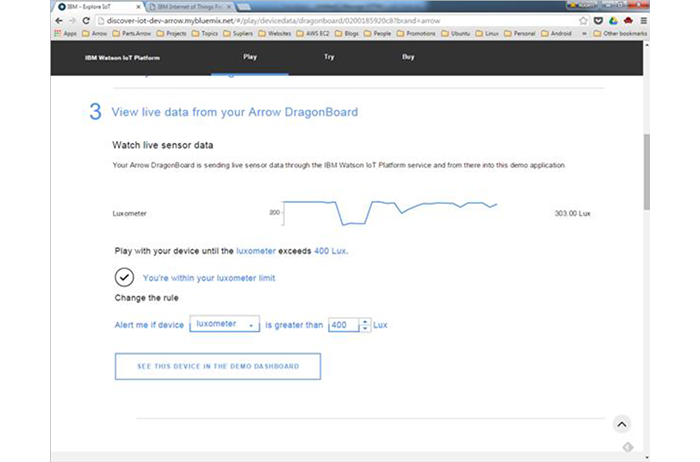Increase the Lux threshold with up stepper
The width and height of the screenshot is (700, 462).
pyautogui.click(x=365, y=321)
